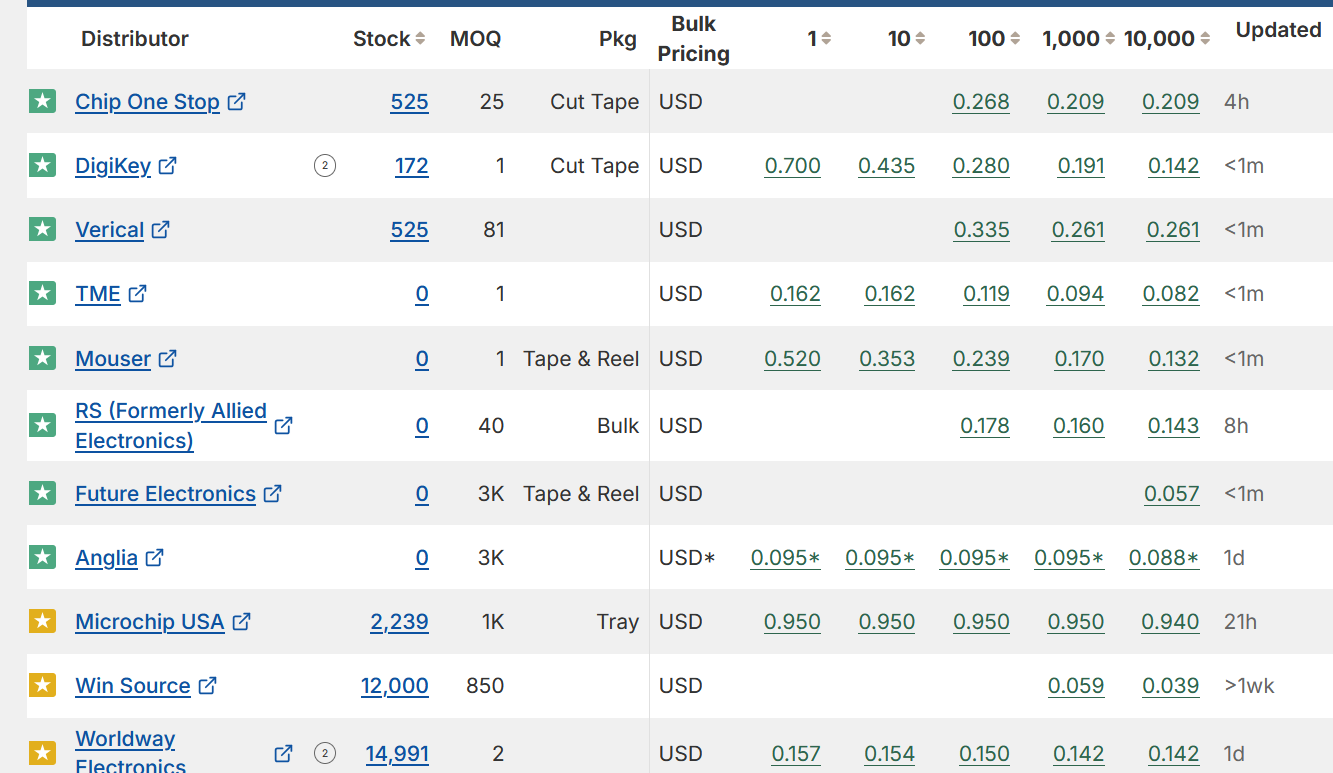Click the circled 2 badge in DigiKey row
Screen dimensions: 1333x773
324,165
